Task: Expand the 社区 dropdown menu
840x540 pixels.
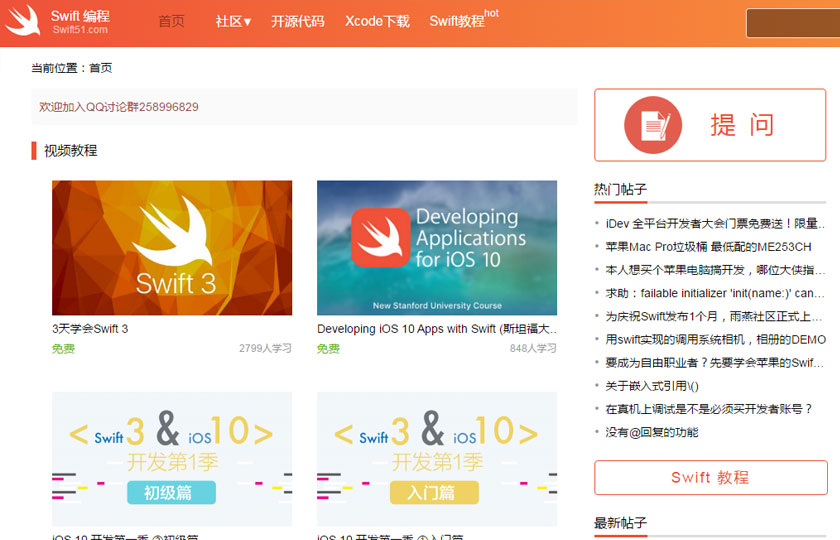Action: 233,21
